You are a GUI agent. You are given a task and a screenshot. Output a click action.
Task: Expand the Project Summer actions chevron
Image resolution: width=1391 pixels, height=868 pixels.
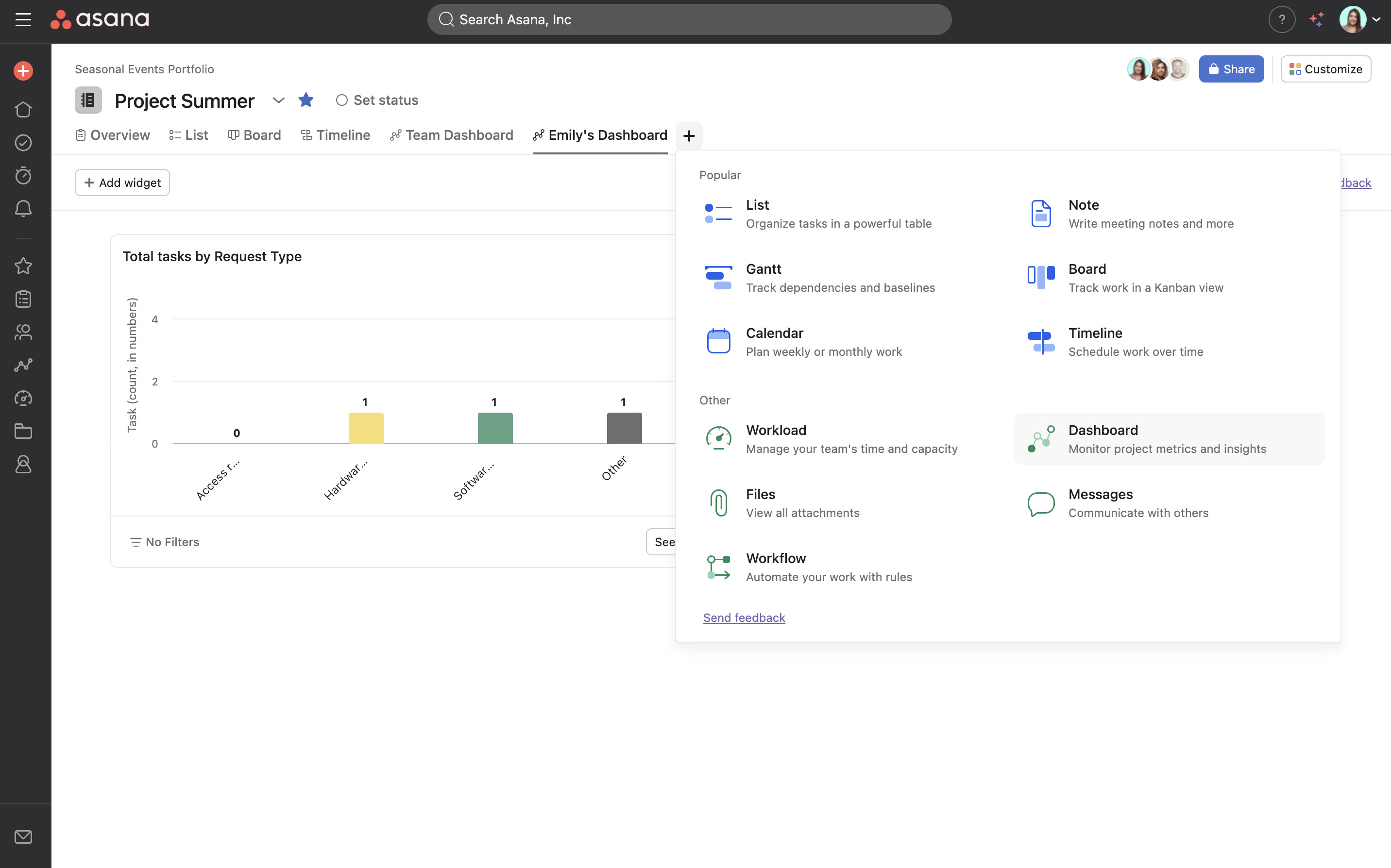coord(279,100)
